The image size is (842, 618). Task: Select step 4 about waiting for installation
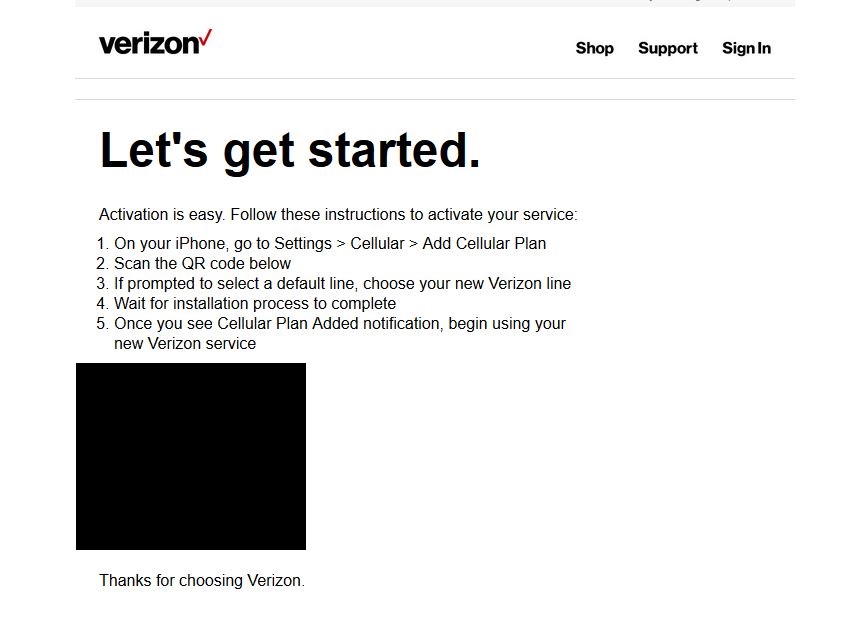click(x=246, y=303)
